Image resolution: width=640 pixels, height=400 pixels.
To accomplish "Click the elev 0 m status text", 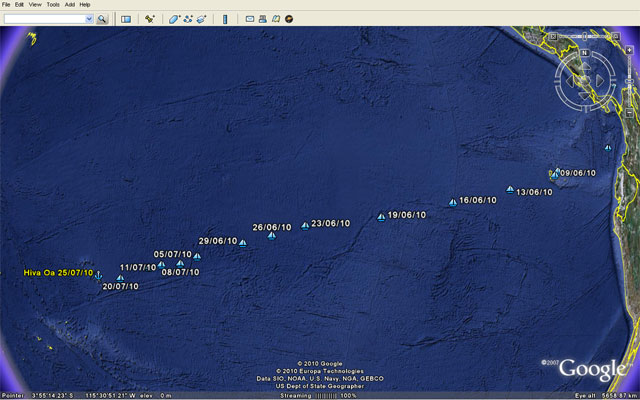I will point(156,396).
